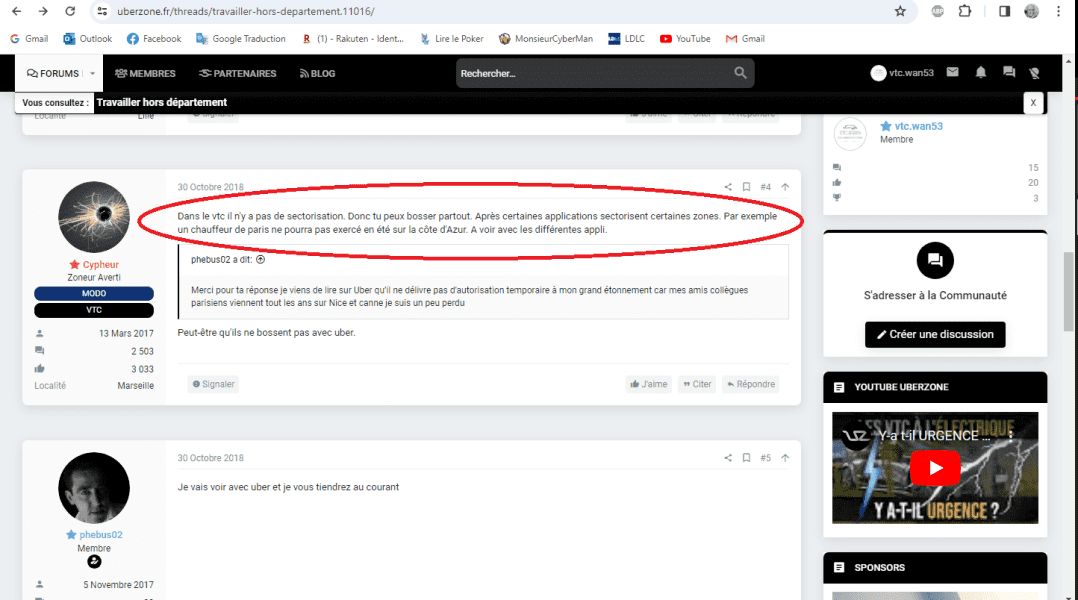The height and width of the screenshot is (600, 1078).
Task: Play the Uberzone YouTube video
Action: coord(935,468)
